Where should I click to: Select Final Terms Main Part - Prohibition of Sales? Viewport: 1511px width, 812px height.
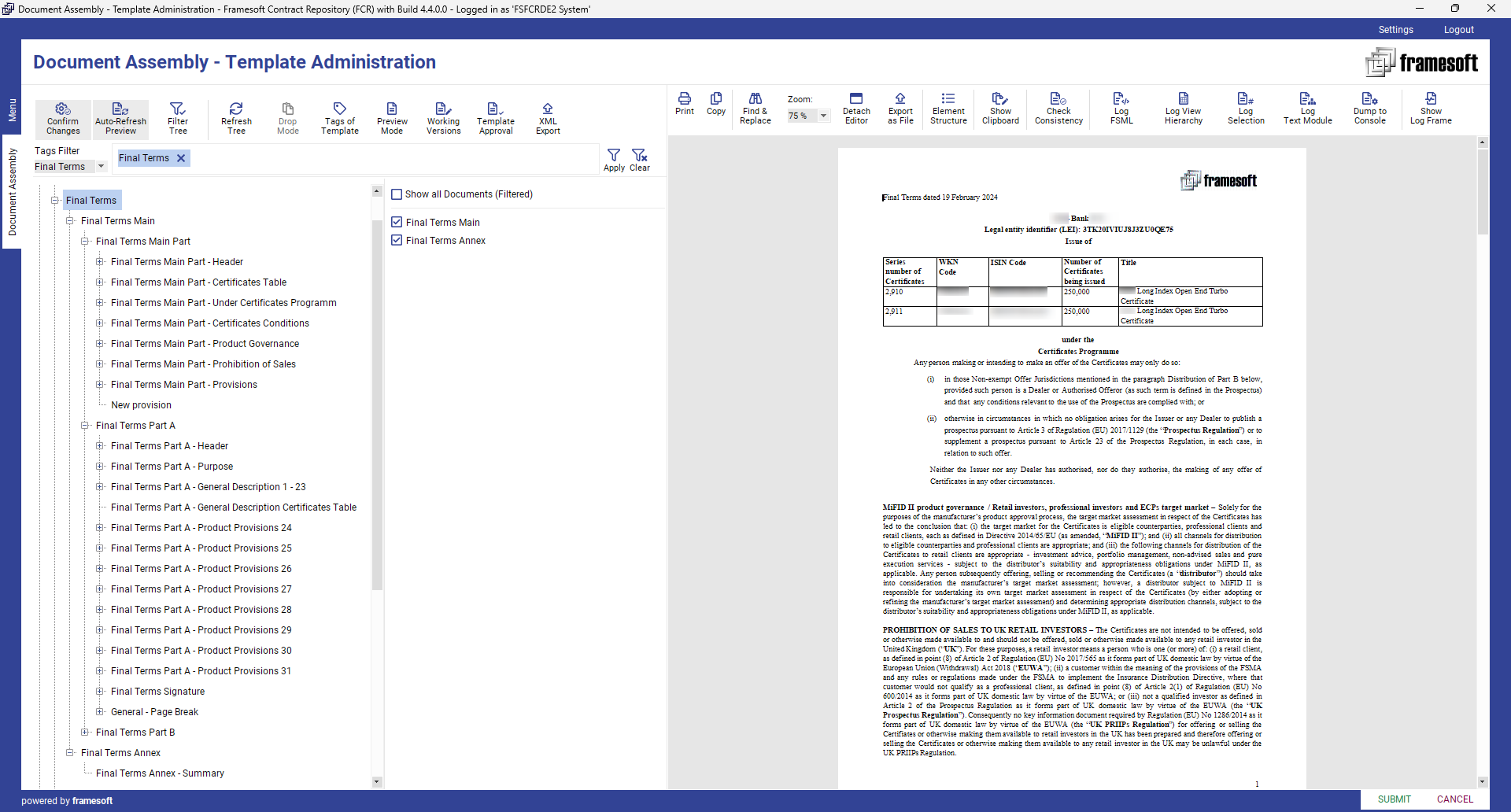pyautogui.click(x=203, y=364)
